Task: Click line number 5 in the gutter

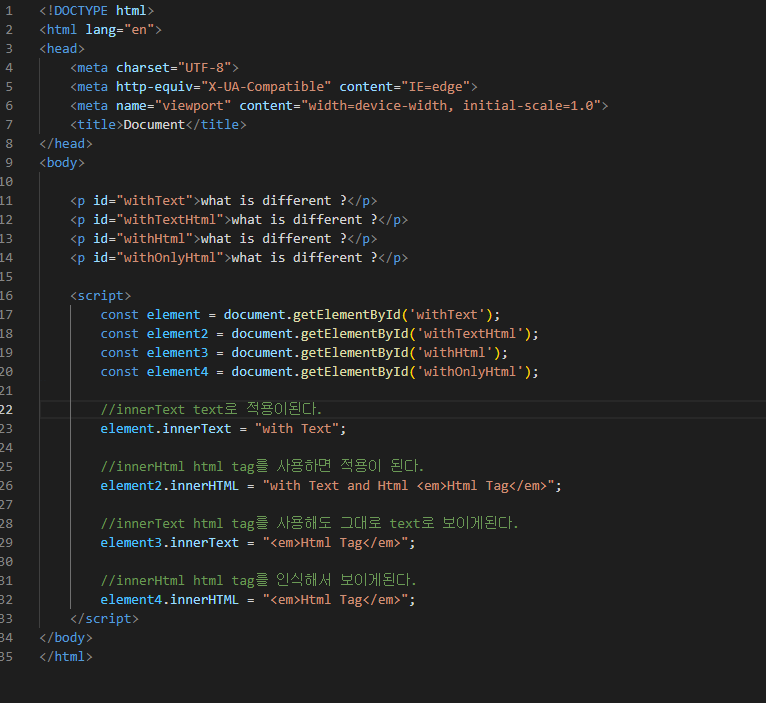Action: click(9, 87)
